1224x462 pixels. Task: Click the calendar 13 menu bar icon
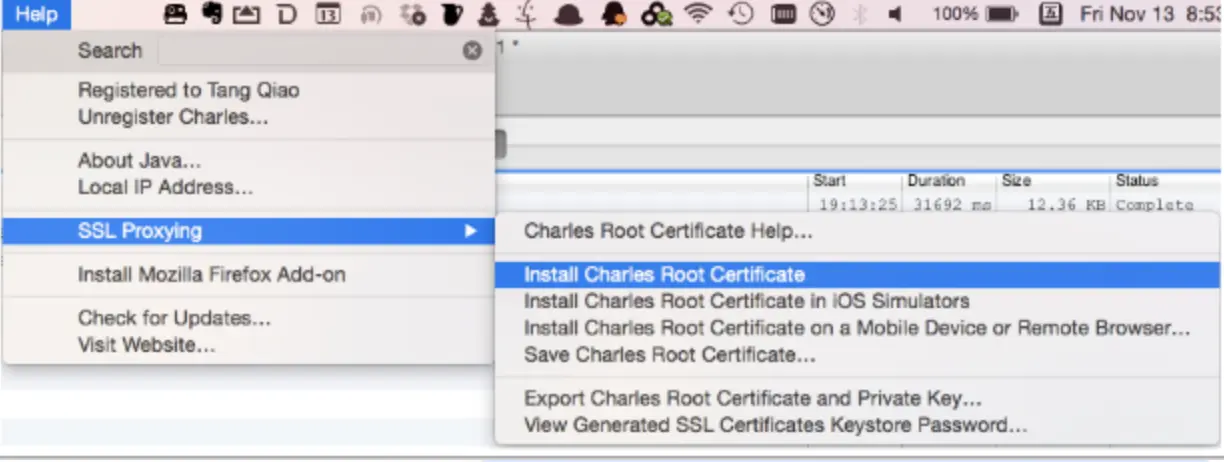(x=328, y=14)
